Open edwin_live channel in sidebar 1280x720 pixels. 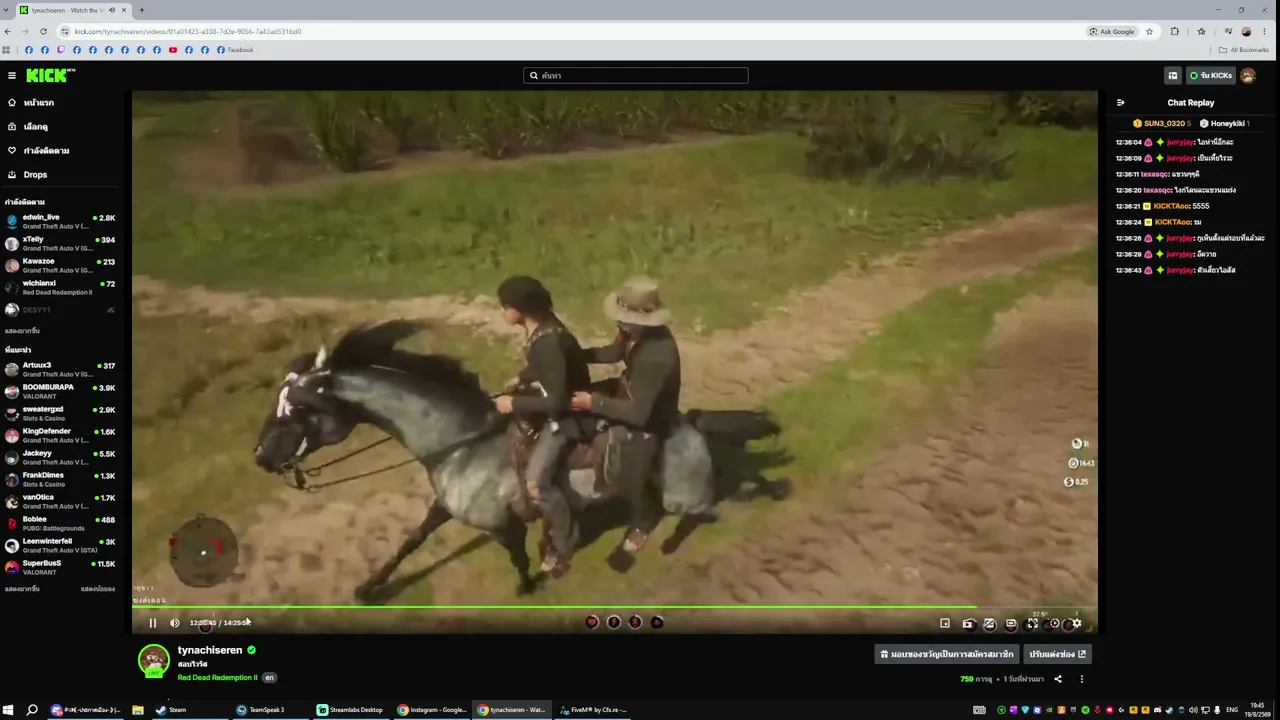pyautogui.click(x=60, y=221)
